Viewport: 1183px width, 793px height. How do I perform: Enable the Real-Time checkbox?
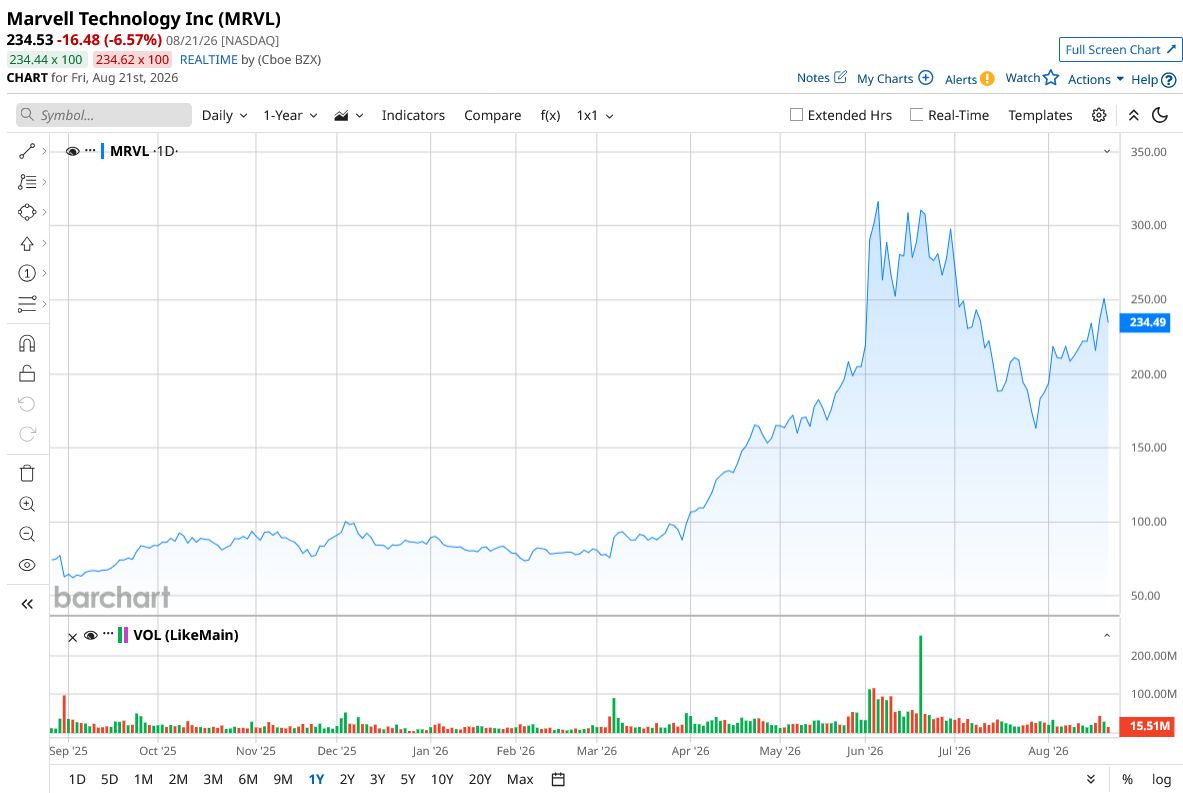point(916,115)
